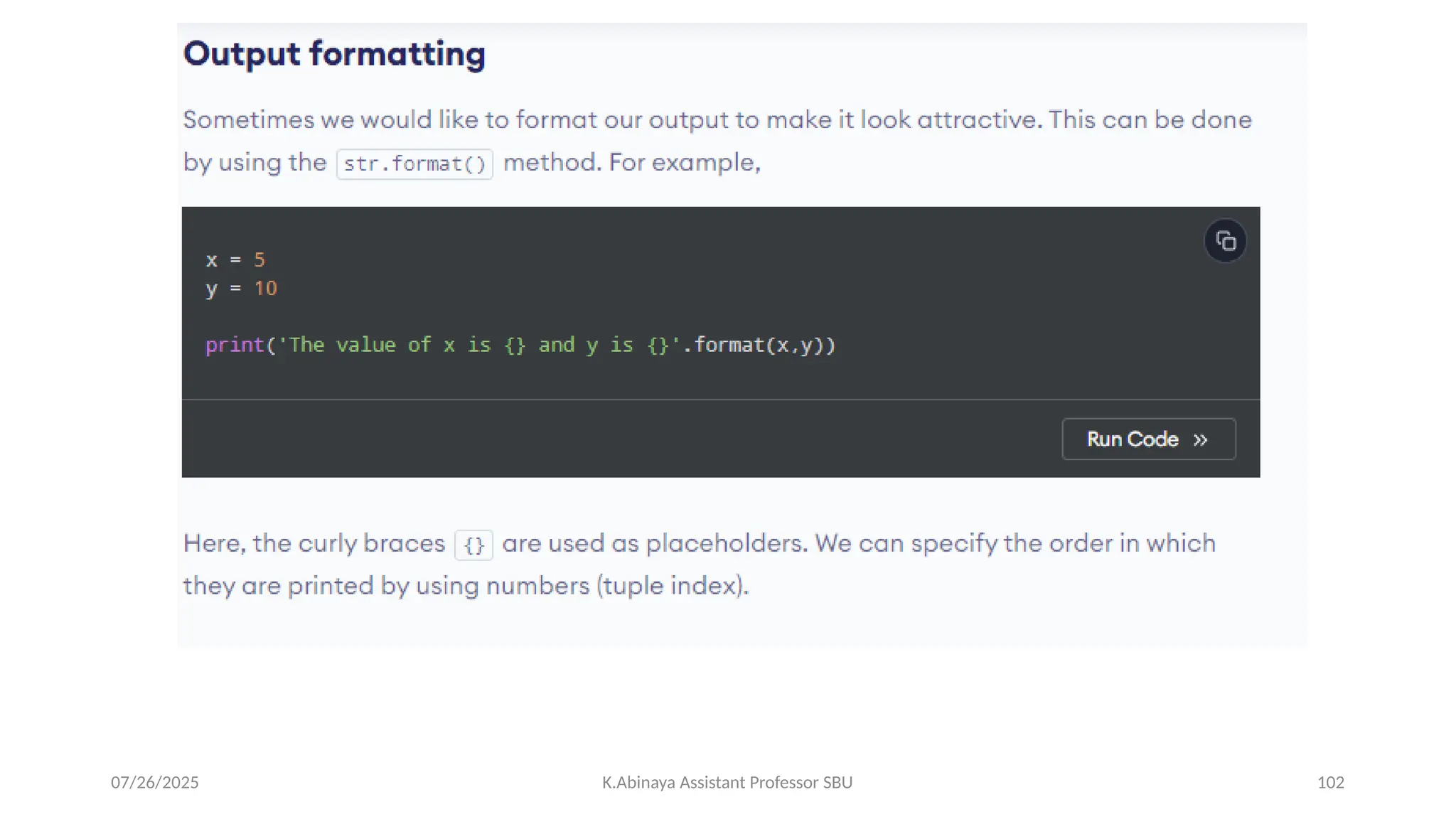Click the str.format() inline code box
The height and width of the screenshot is (819, 1456).
pos(414,164)
